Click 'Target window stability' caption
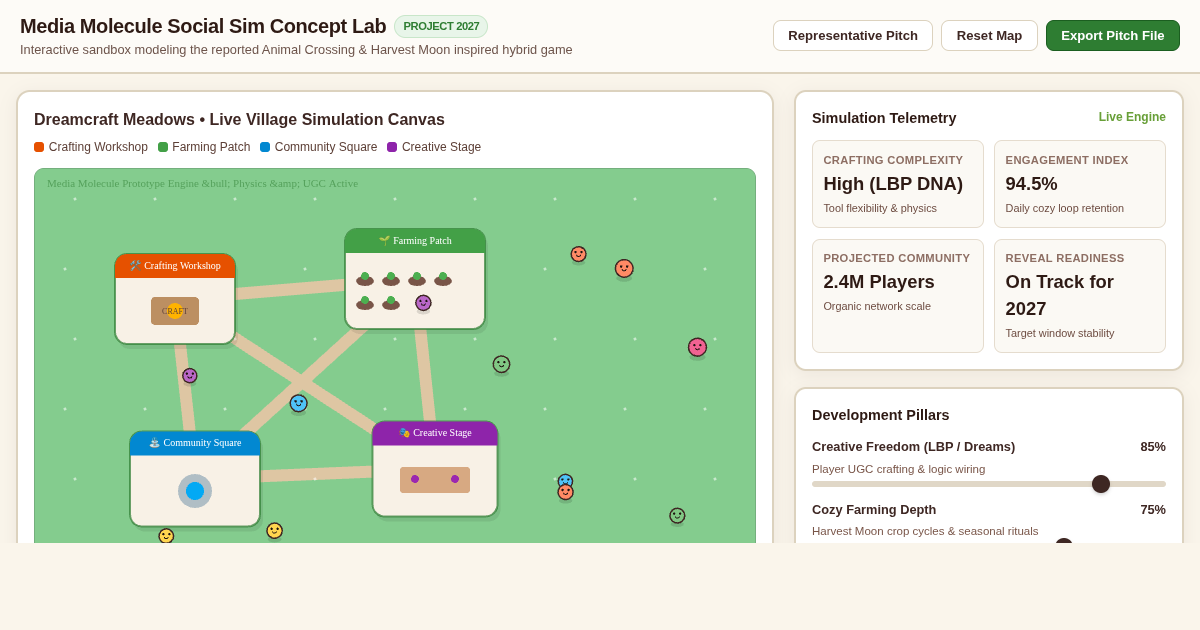This screenshot has width=1200, height=630. pos(1060,333)
